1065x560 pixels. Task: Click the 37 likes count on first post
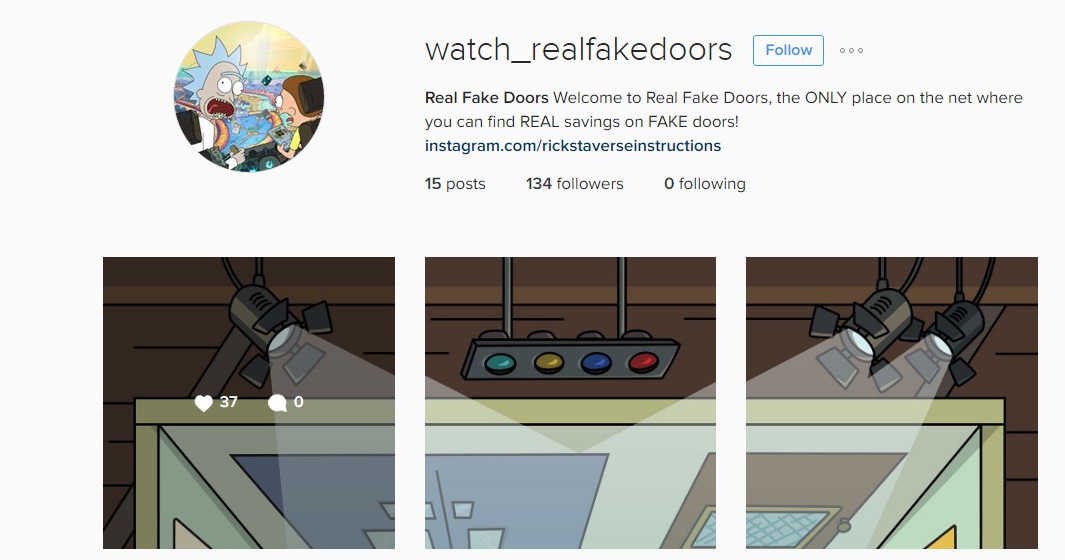pos(229,402)
